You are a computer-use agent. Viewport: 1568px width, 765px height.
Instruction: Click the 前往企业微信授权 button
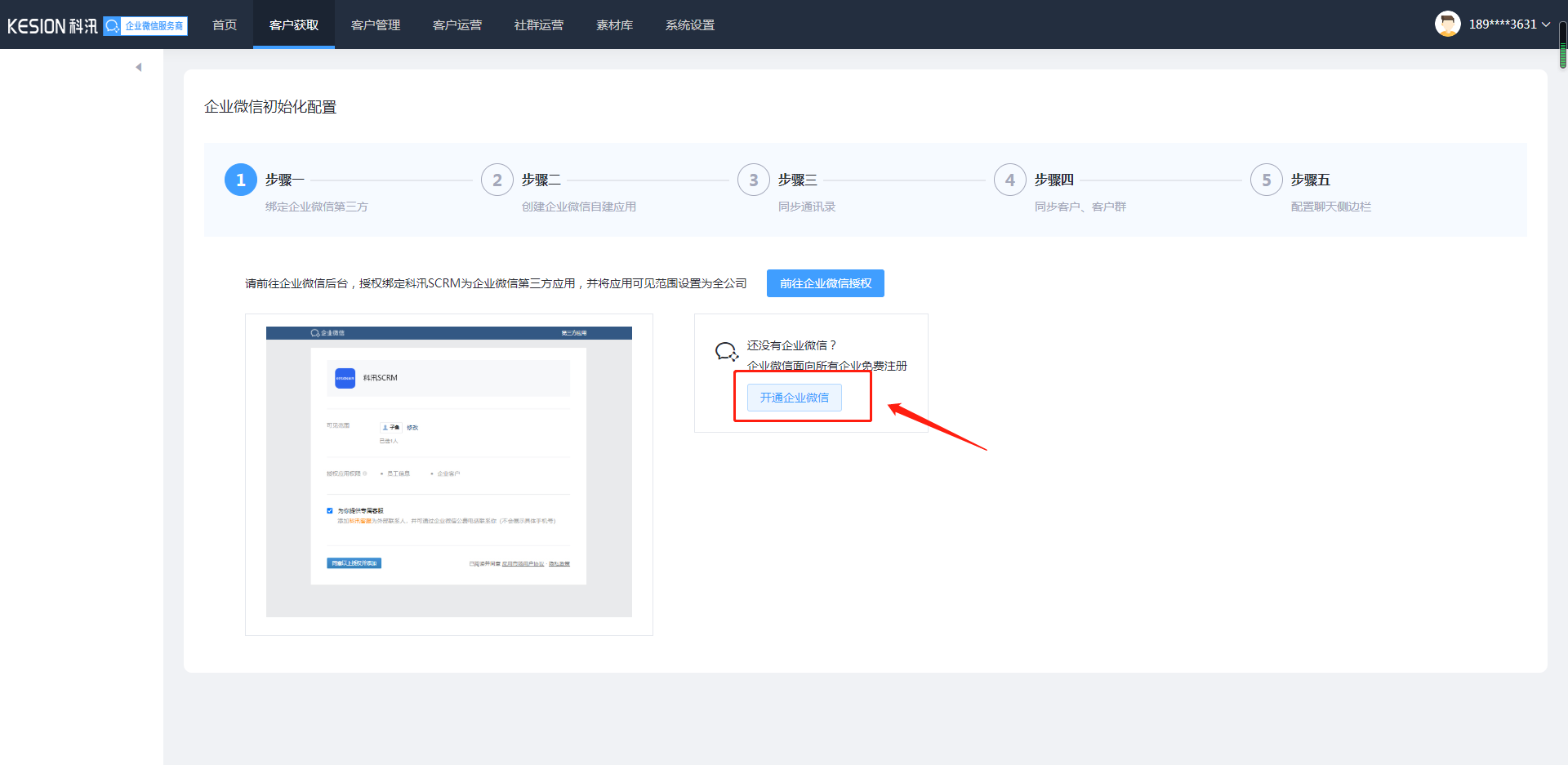[x=825, y=282]
